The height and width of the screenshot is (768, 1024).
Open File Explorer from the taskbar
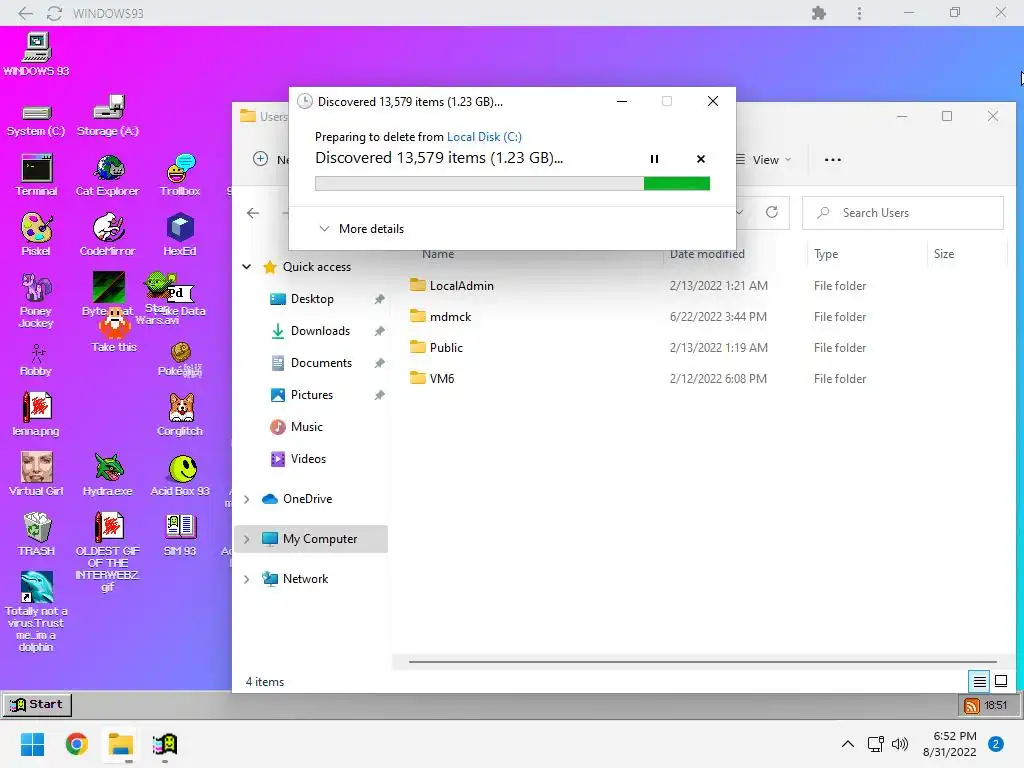pos(121,744)
